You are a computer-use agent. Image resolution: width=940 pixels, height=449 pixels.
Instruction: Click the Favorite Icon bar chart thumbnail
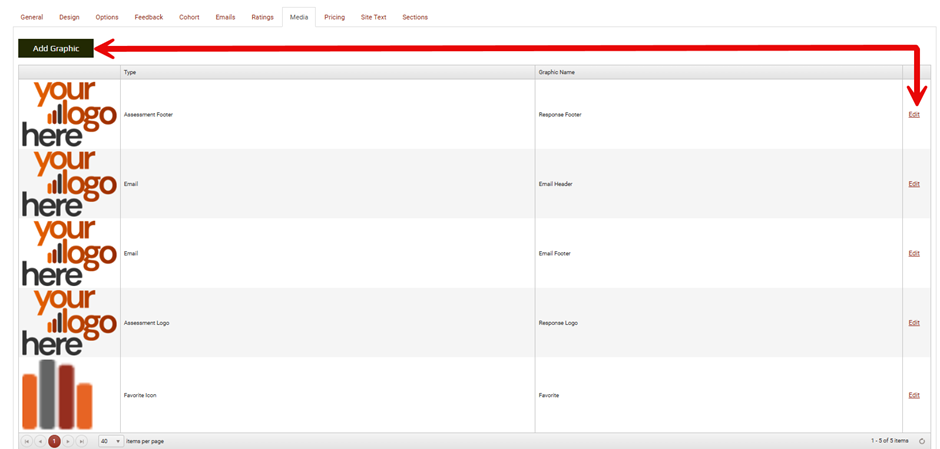point(57,395)
